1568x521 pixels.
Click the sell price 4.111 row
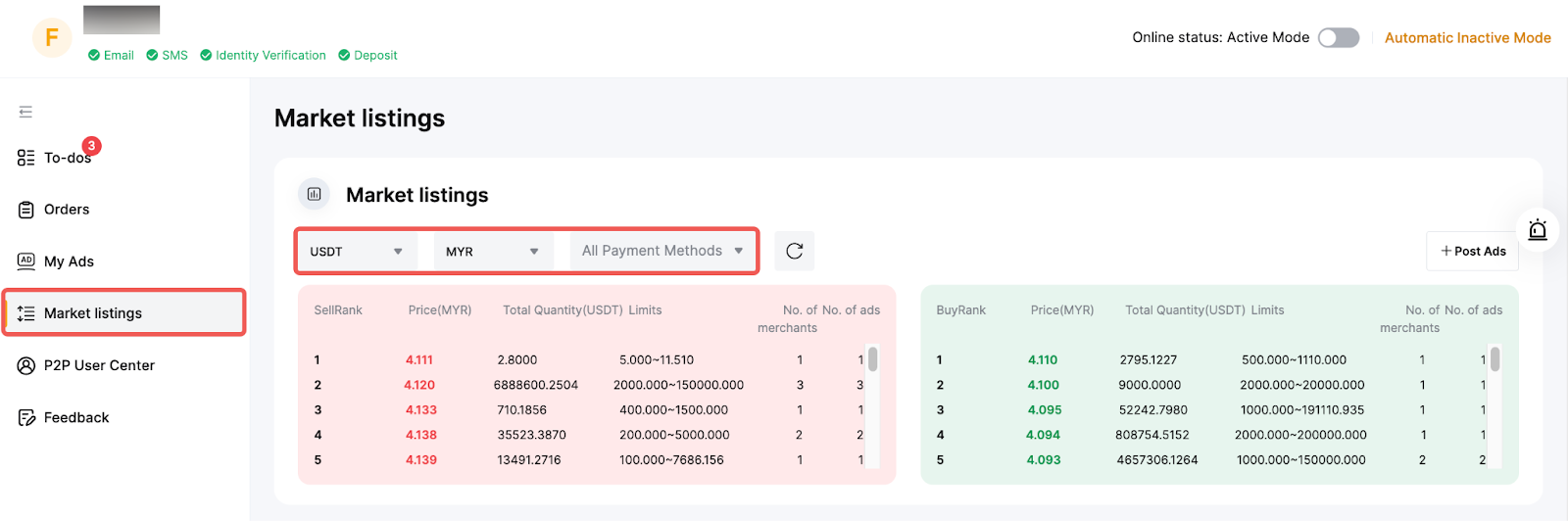click(x=419, y=360)
